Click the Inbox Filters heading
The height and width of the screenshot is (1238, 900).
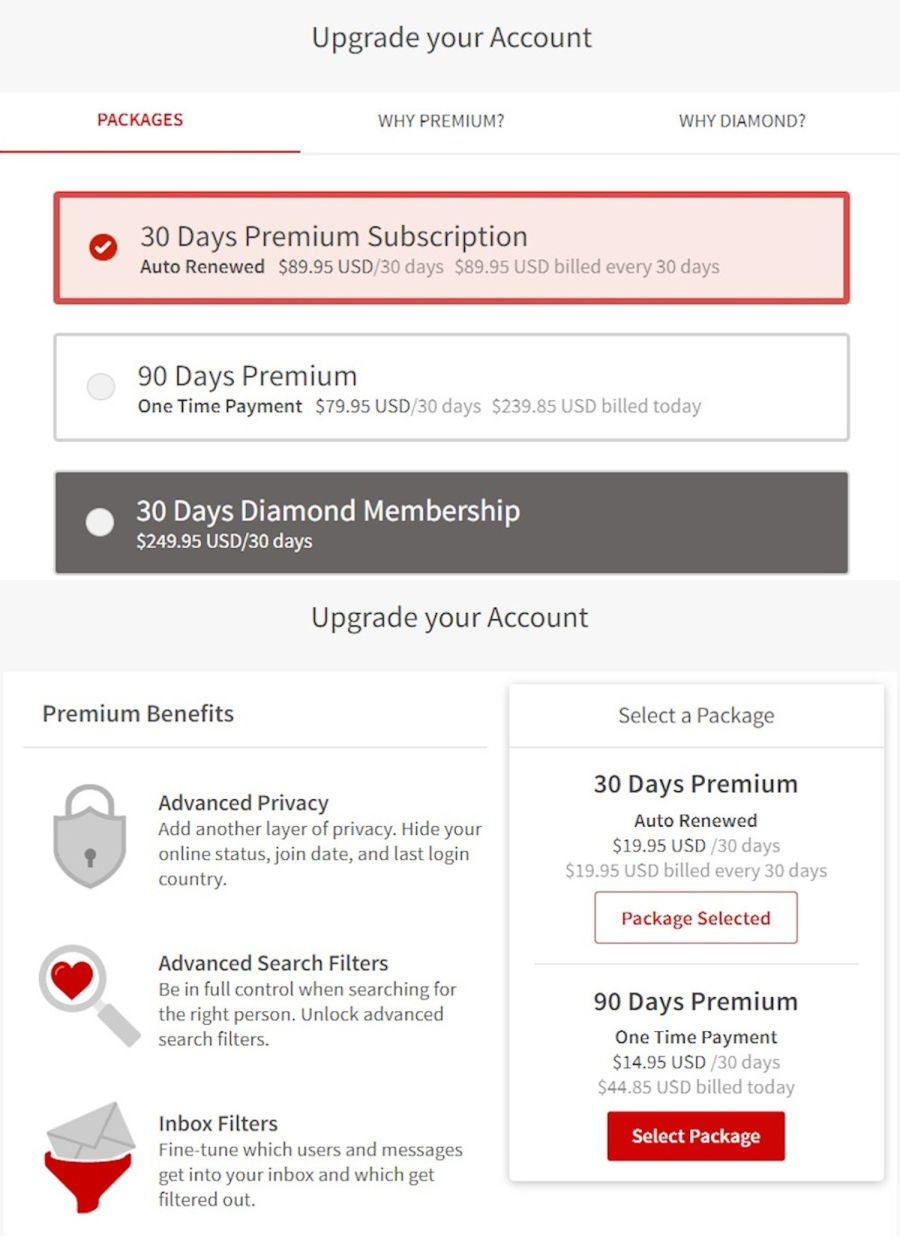[x=218, y=1123]
